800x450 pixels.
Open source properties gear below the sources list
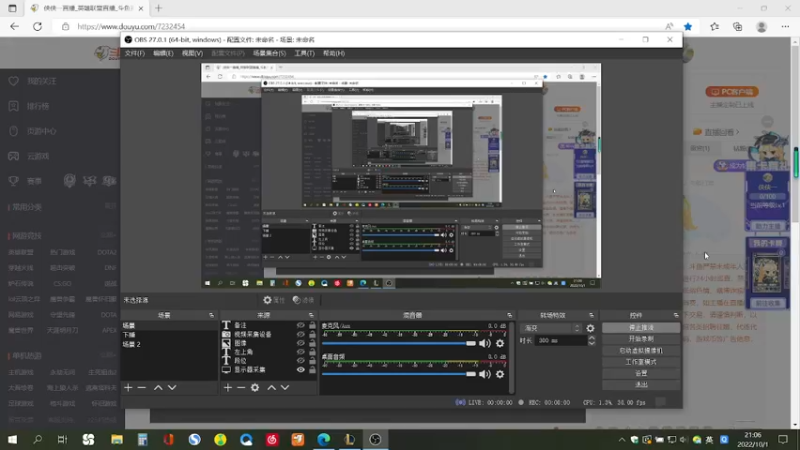[x=255, y=388]
